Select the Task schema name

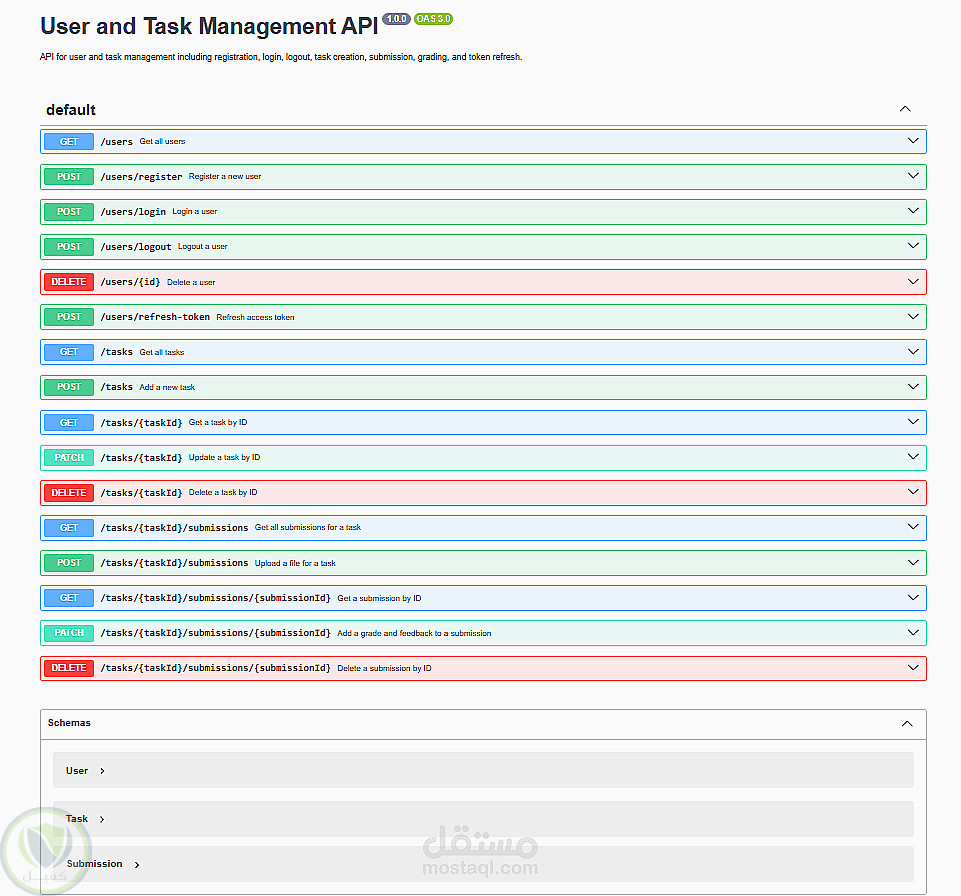[x=77, y=819]
